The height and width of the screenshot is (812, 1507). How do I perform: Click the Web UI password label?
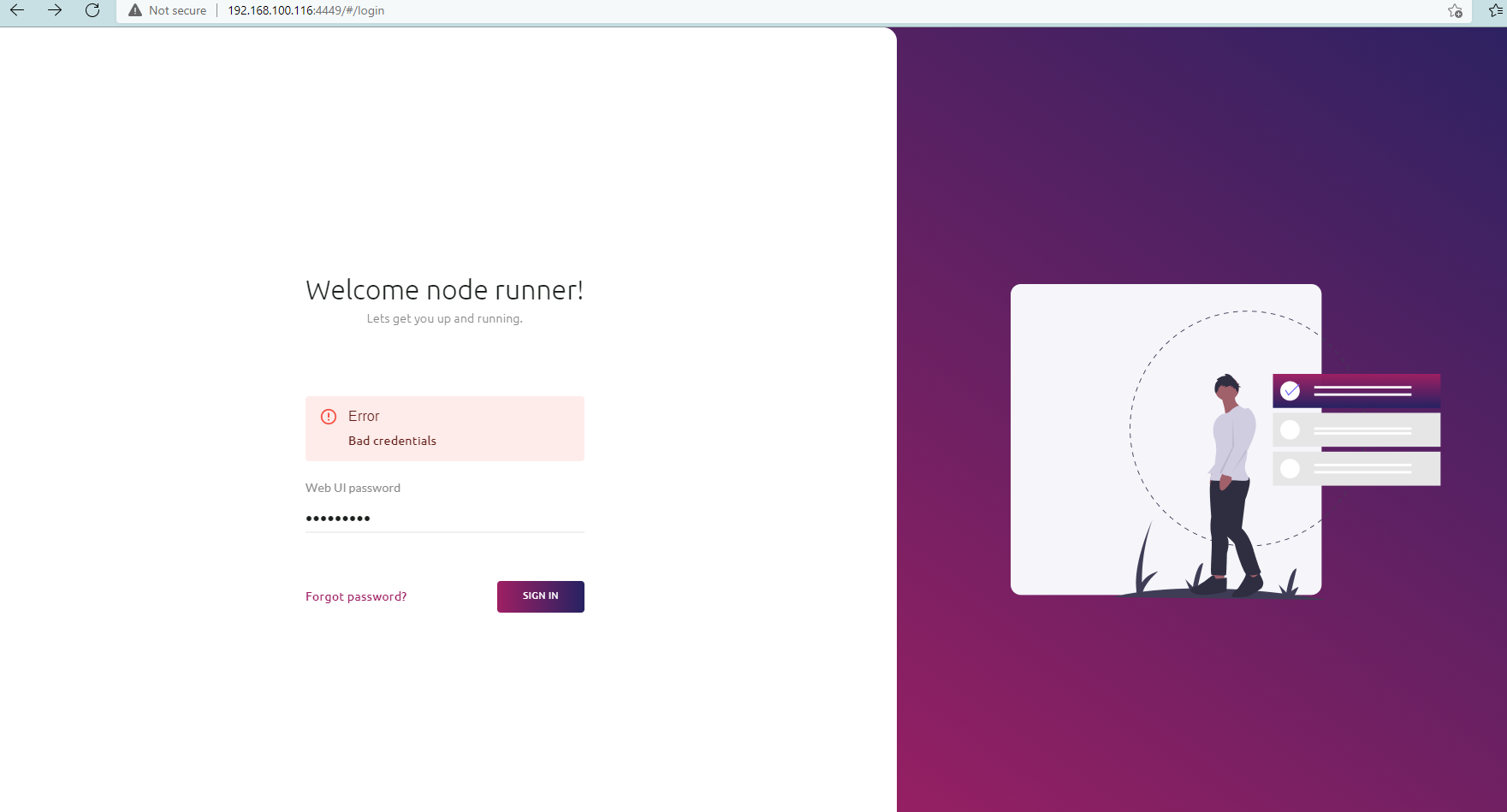(x=353, y=488)
